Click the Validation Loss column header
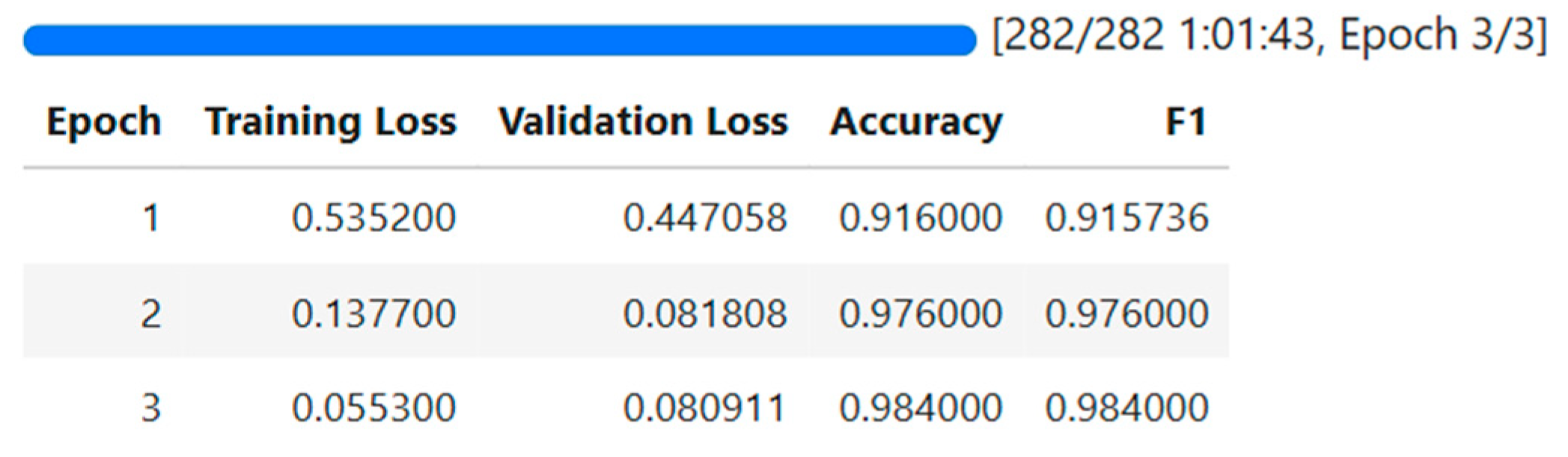1568x457 pixels. (644, 121)
